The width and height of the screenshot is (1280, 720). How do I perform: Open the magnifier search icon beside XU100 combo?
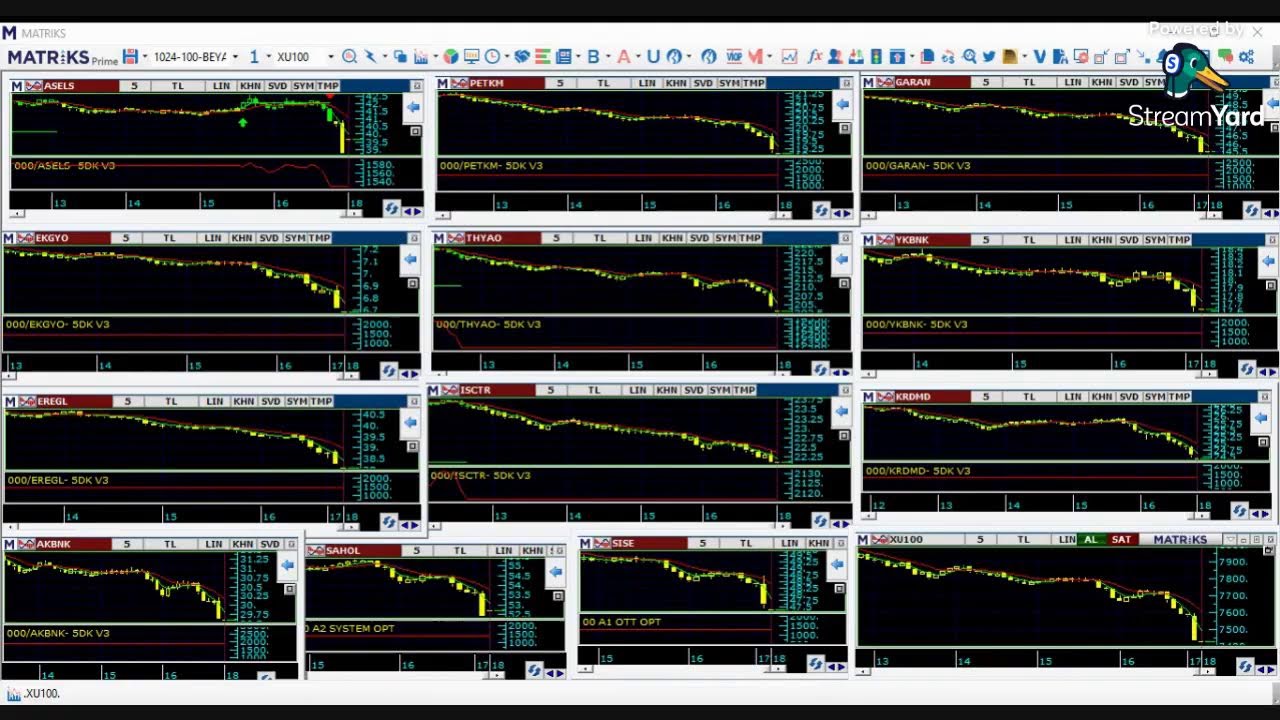pyautogui.click(x=349, y=57)
